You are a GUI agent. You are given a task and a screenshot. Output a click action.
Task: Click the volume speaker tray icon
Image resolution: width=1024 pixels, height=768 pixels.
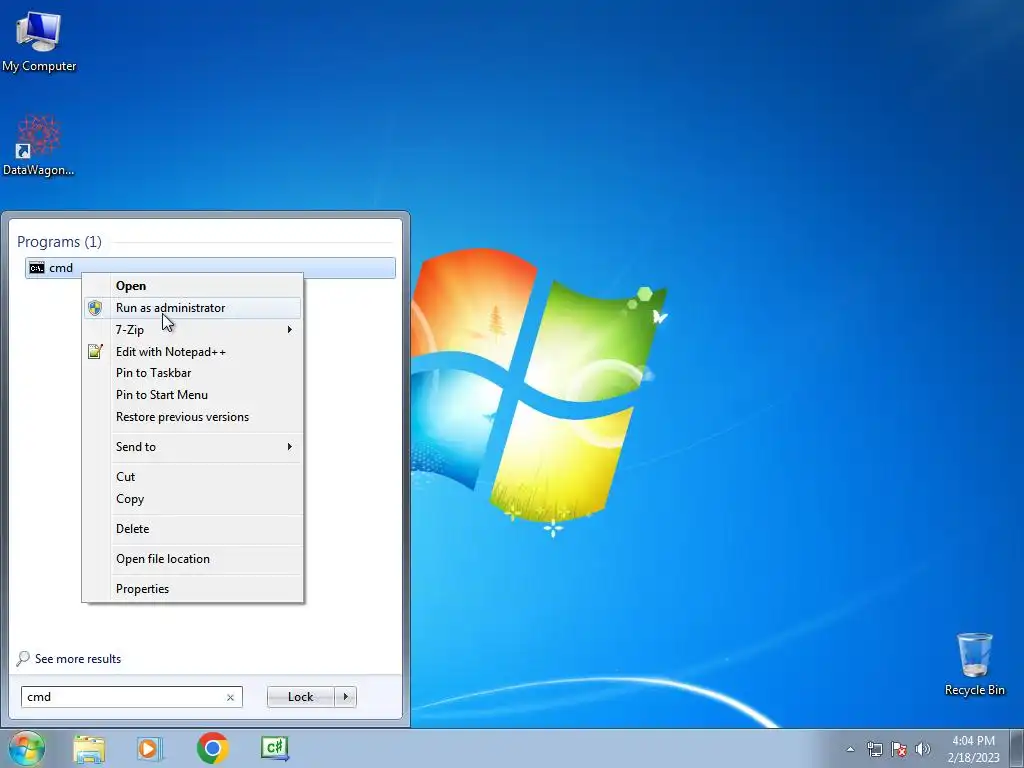click(x=922, y=749)
